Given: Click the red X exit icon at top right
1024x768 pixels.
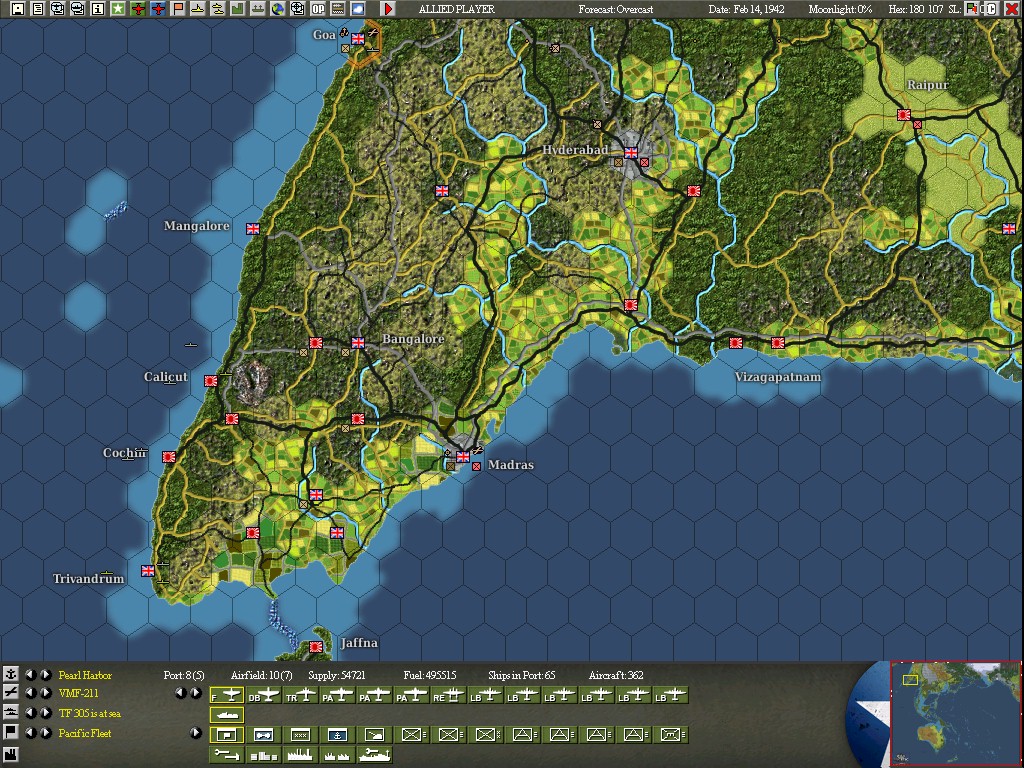Looking at the screenshot, I should point(1012,8).
